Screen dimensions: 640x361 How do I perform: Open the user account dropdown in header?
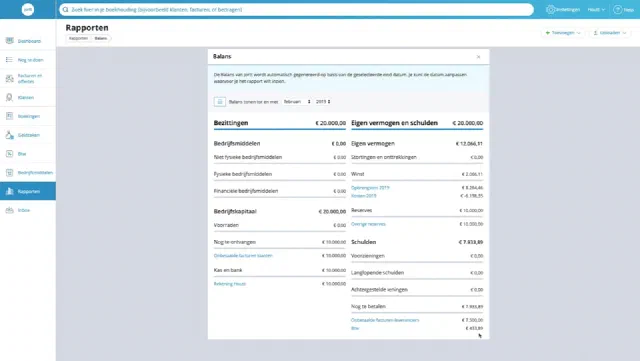pyautogui.click(x=596, y=9)
